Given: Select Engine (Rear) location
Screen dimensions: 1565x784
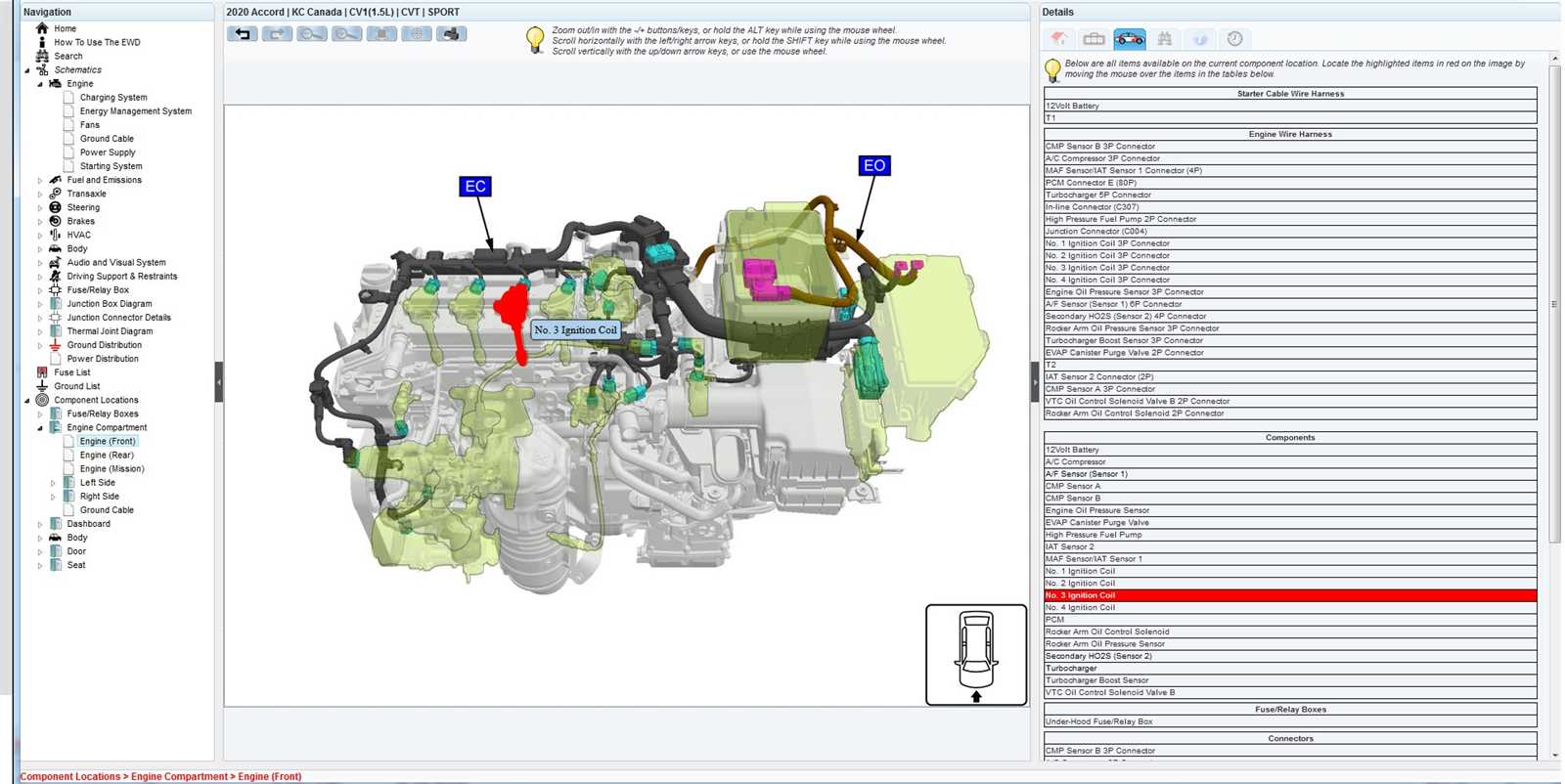Looking at the screenshot, I should click(107, 455).
